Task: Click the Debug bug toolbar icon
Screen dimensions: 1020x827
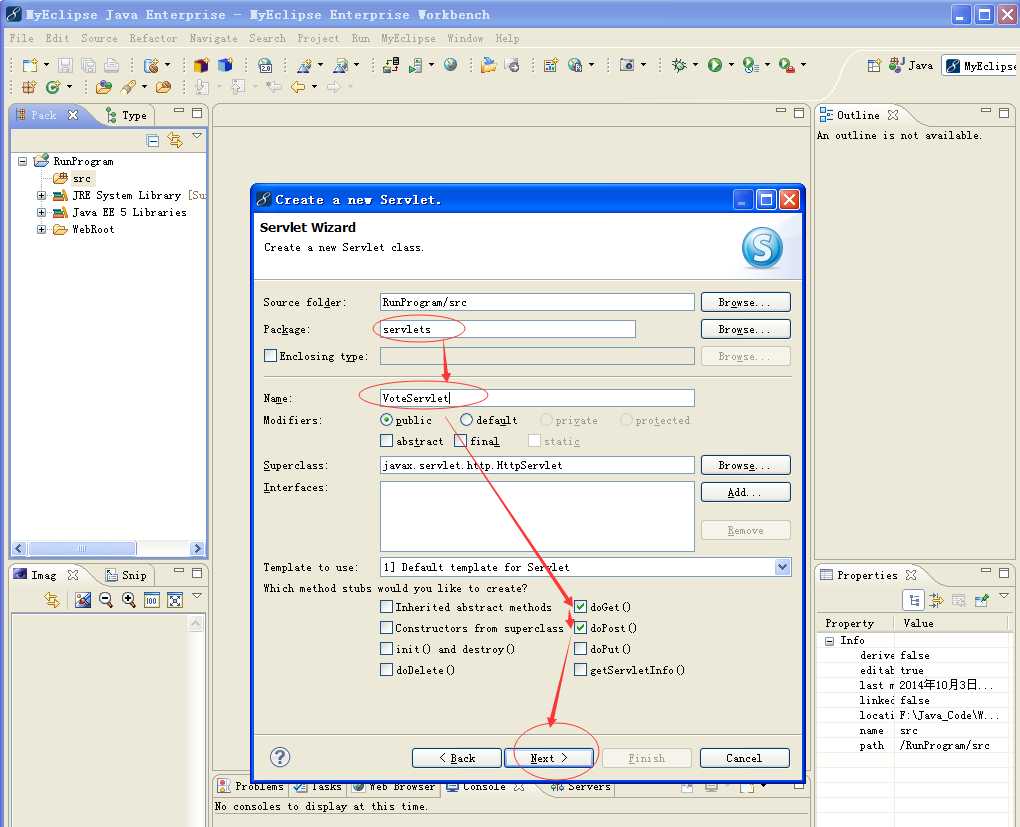Action: (679, 65)
